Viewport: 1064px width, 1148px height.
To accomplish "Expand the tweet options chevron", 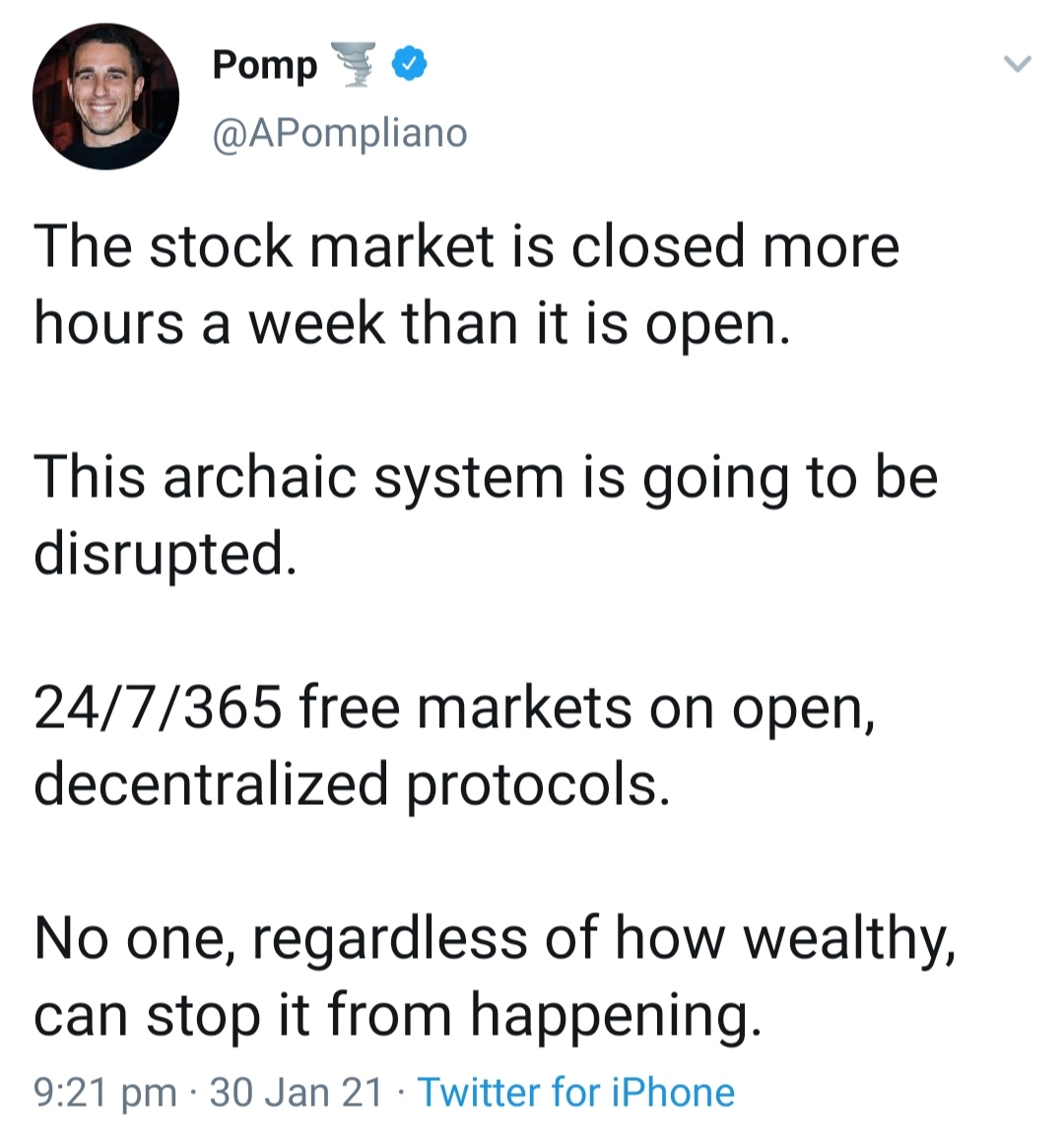I will pyautogui.click(x=1016, y=65).
